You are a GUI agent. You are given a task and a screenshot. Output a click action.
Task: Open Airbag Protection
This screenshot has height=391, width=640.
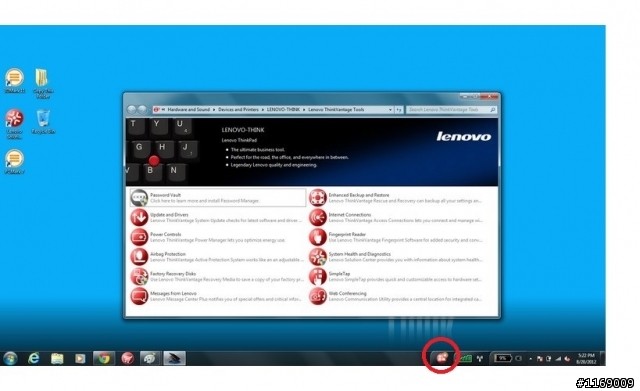pos(218,257)
